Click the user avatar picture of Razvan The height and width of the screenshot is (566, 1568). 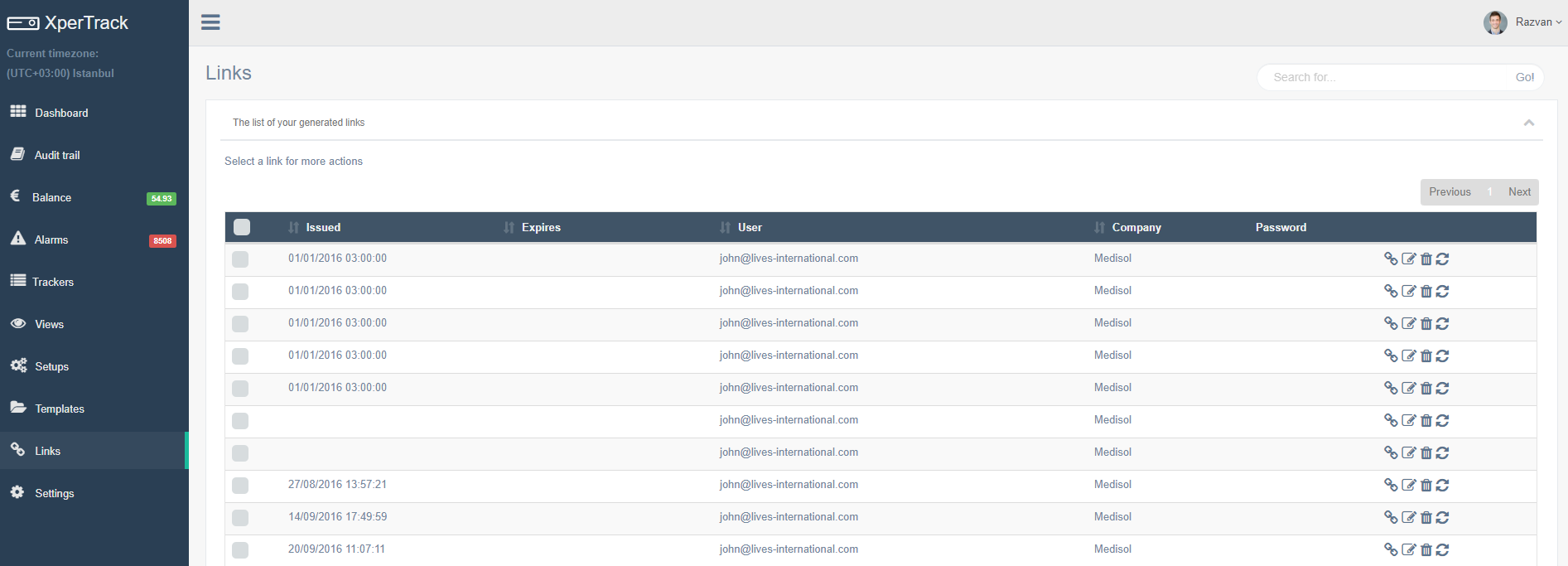pos(1494,22)
